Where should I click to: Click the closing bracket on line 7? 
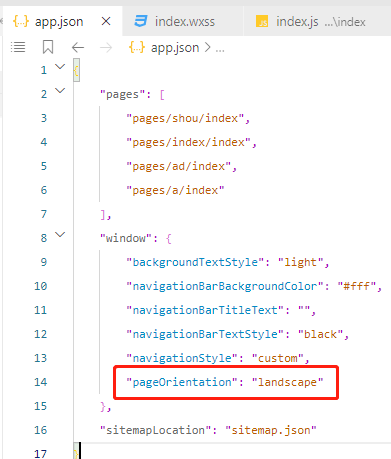103,215
